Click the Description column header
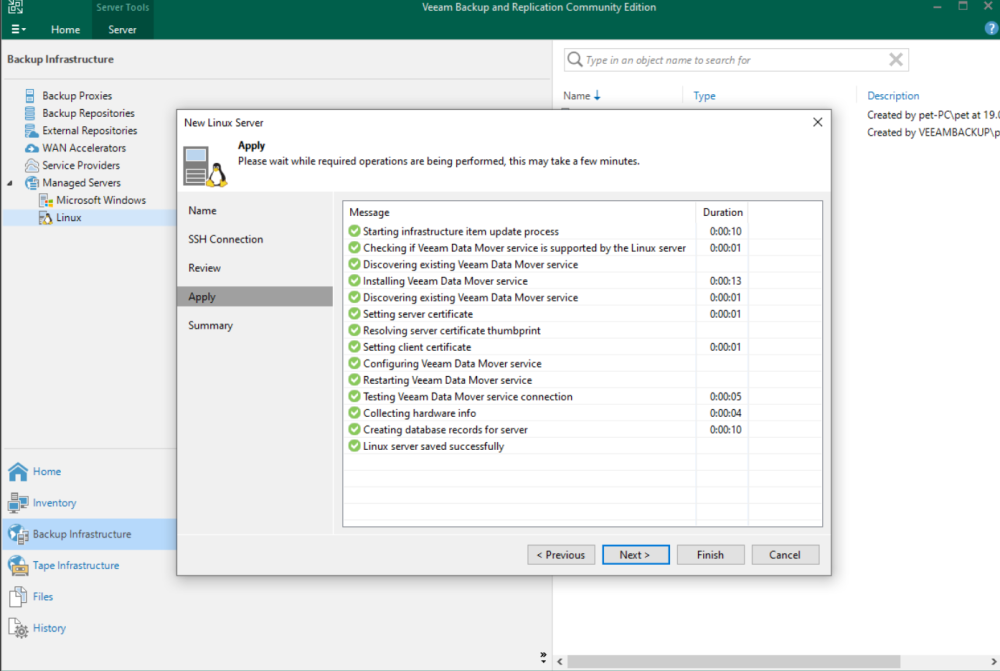This screenshot has width=1000, height=671. [x=893, y=96]
